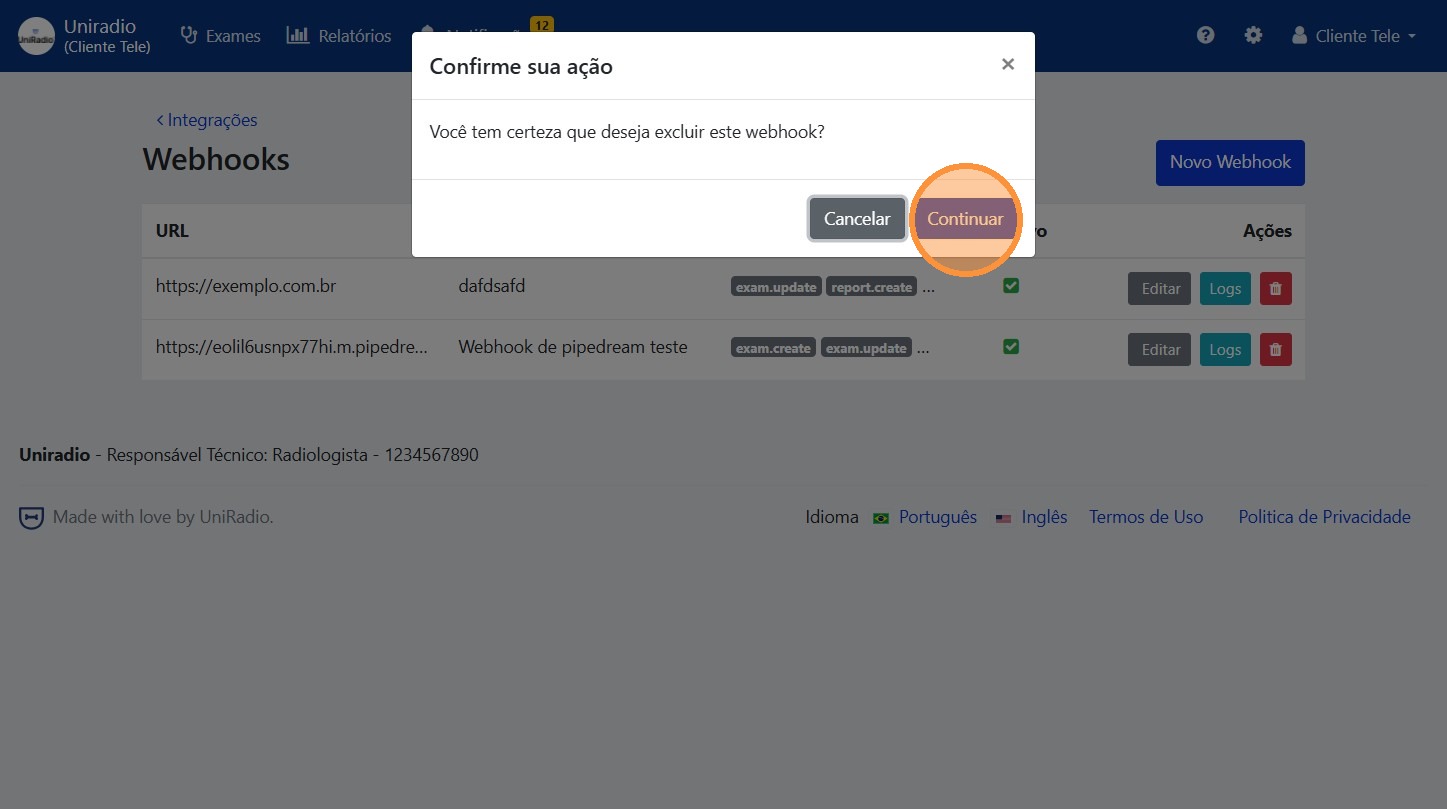The width and height of the screenshot is (1447, 809).
Task: Select the US flag beside Inglês
Action: [1004, 518]
